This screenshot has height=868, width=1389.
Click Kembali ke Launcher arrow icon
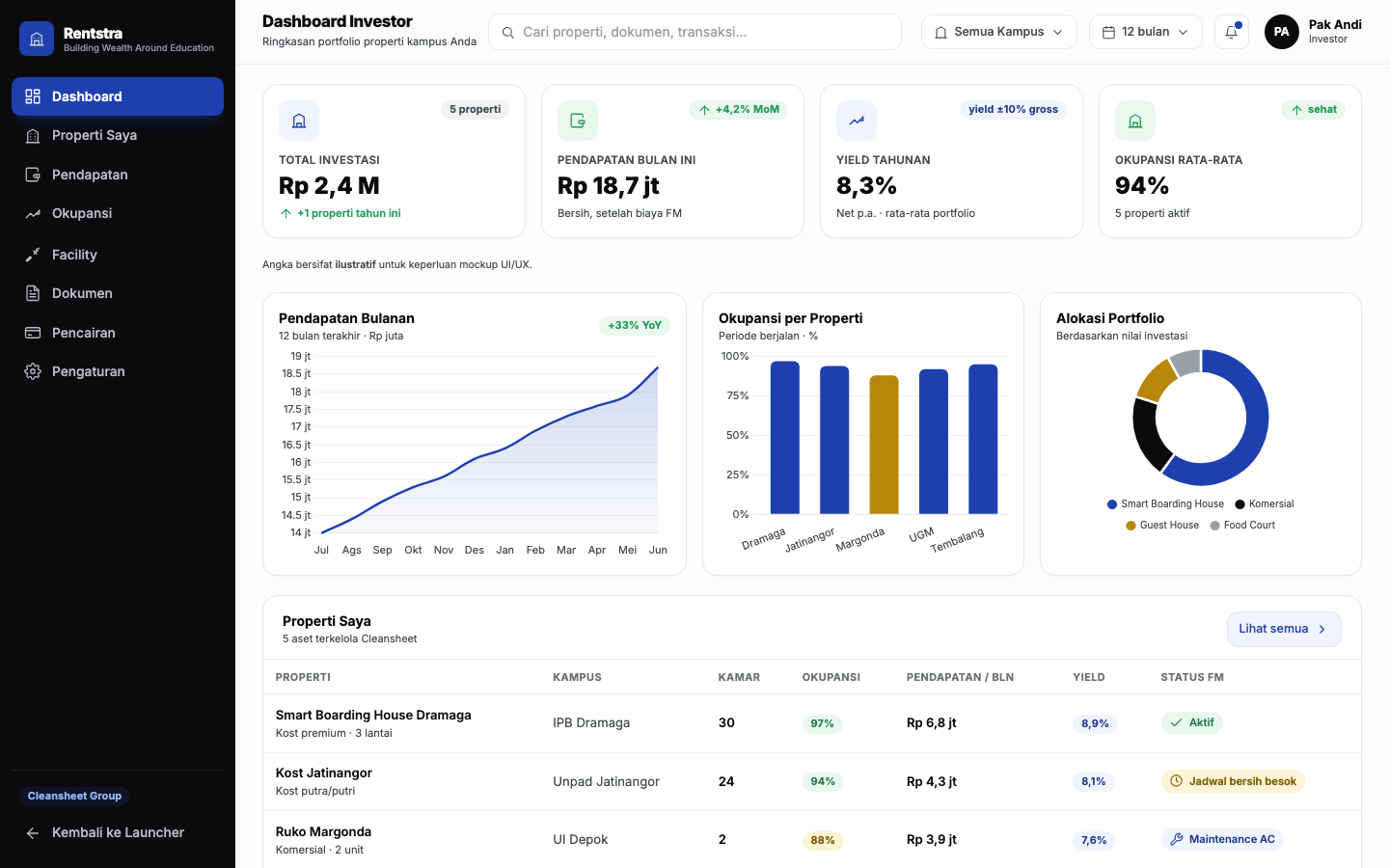(x=33, y=832)
